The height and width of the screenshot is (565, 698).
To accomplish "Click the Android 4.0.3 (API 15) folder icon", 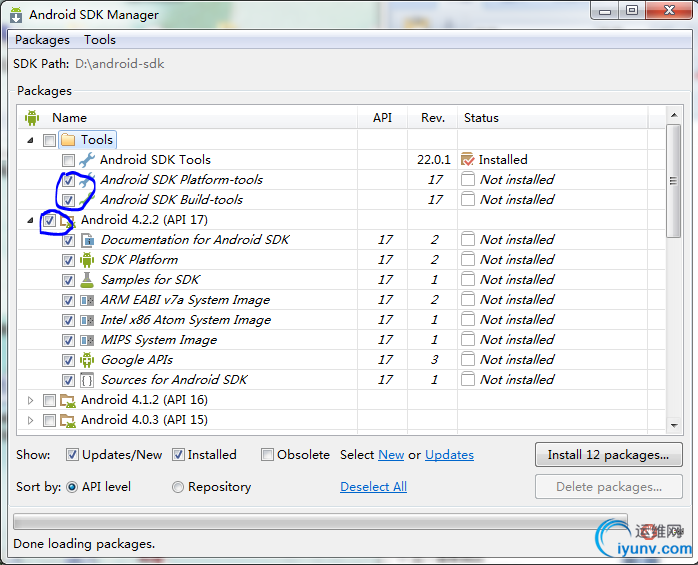I will point(68,420).
